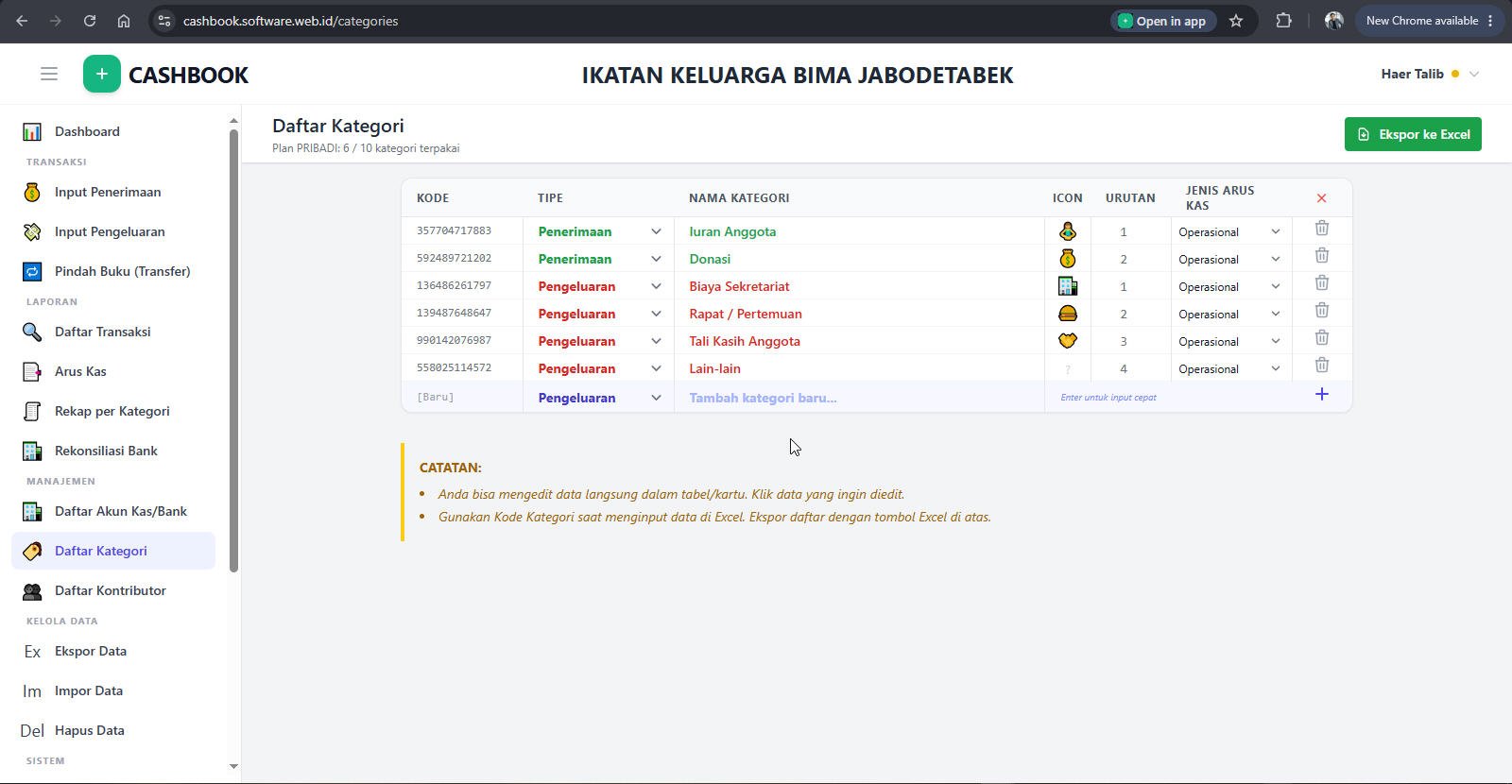Edit urutan value for Tali Kasih Anggota
Viewport: 1512px width, 784px height.
coord(1130,341)
